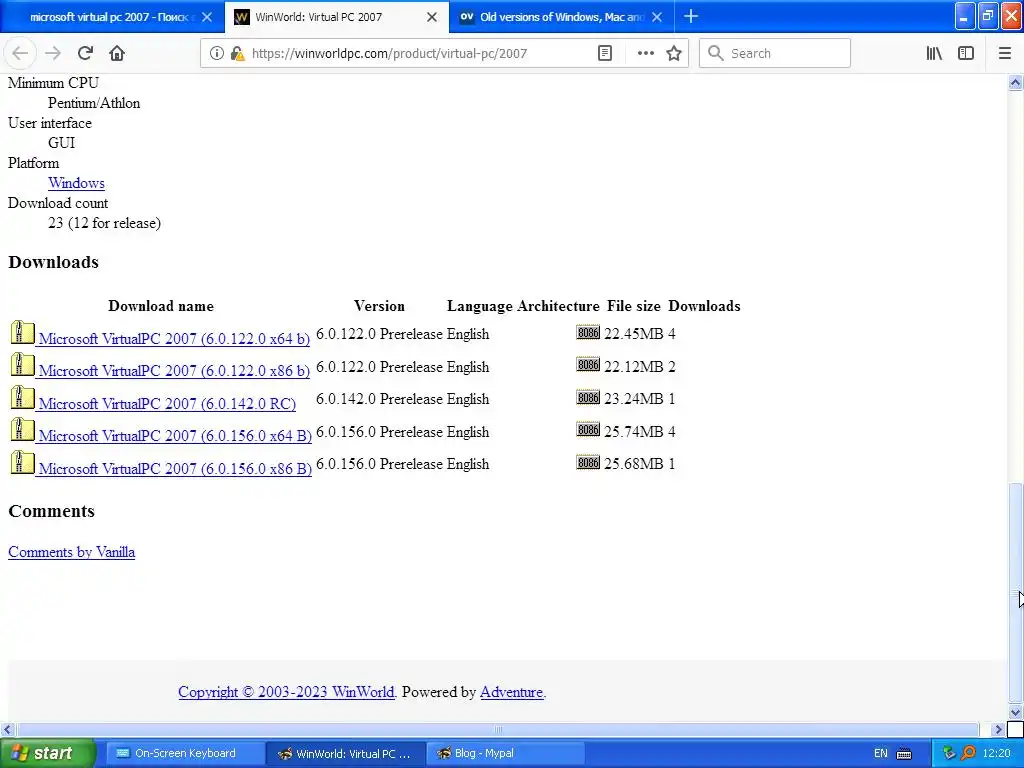Click the EN language indicator in taskbar

coord(880,753)
